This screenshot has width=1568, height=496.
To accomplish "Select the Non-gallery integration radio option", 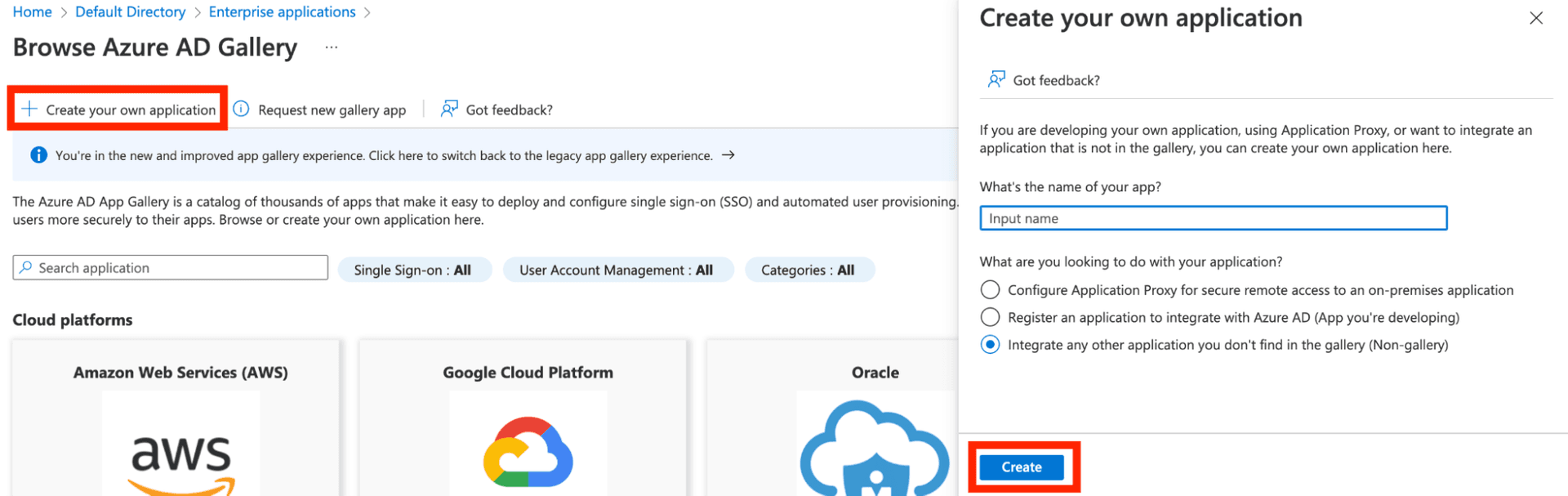I will coord(990,345).
